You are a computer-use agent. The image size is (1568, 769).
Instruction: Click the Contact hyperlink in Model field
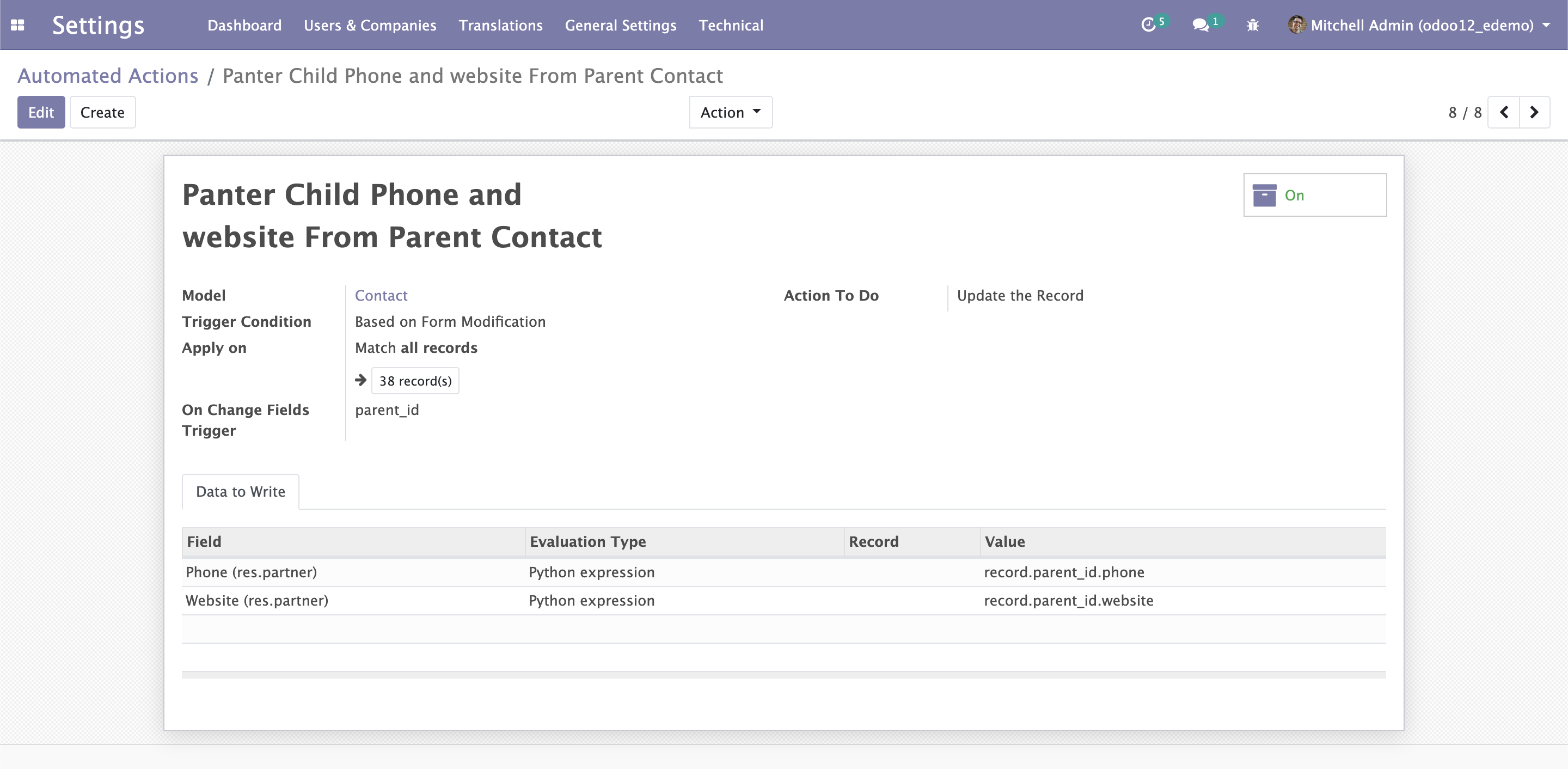(381, 296)
